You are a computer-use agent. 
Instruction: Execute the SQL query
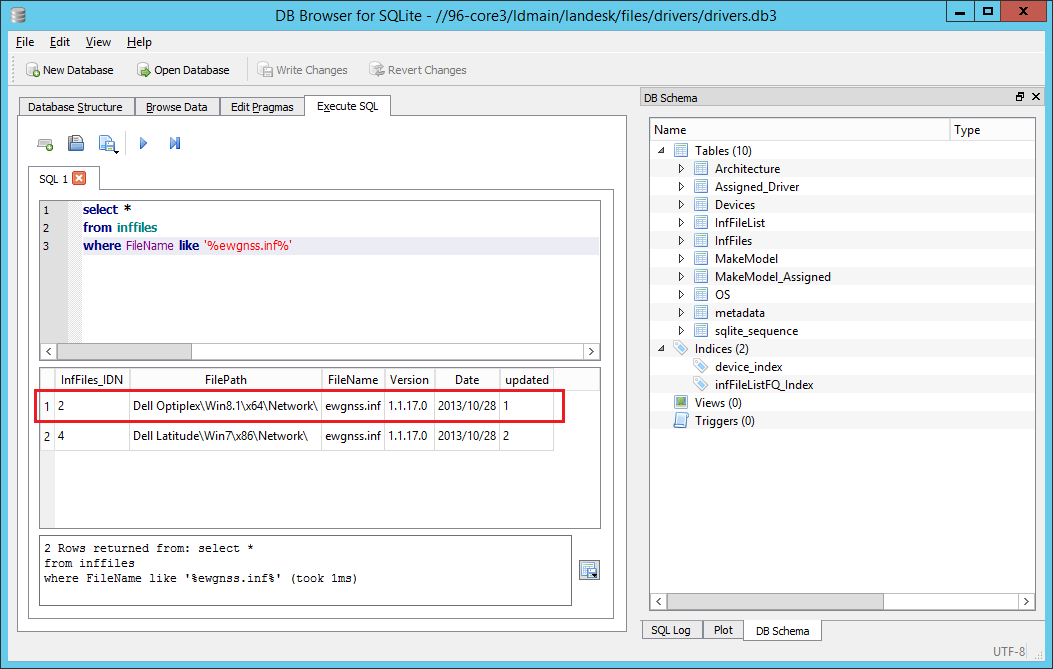tap(142, 143)
